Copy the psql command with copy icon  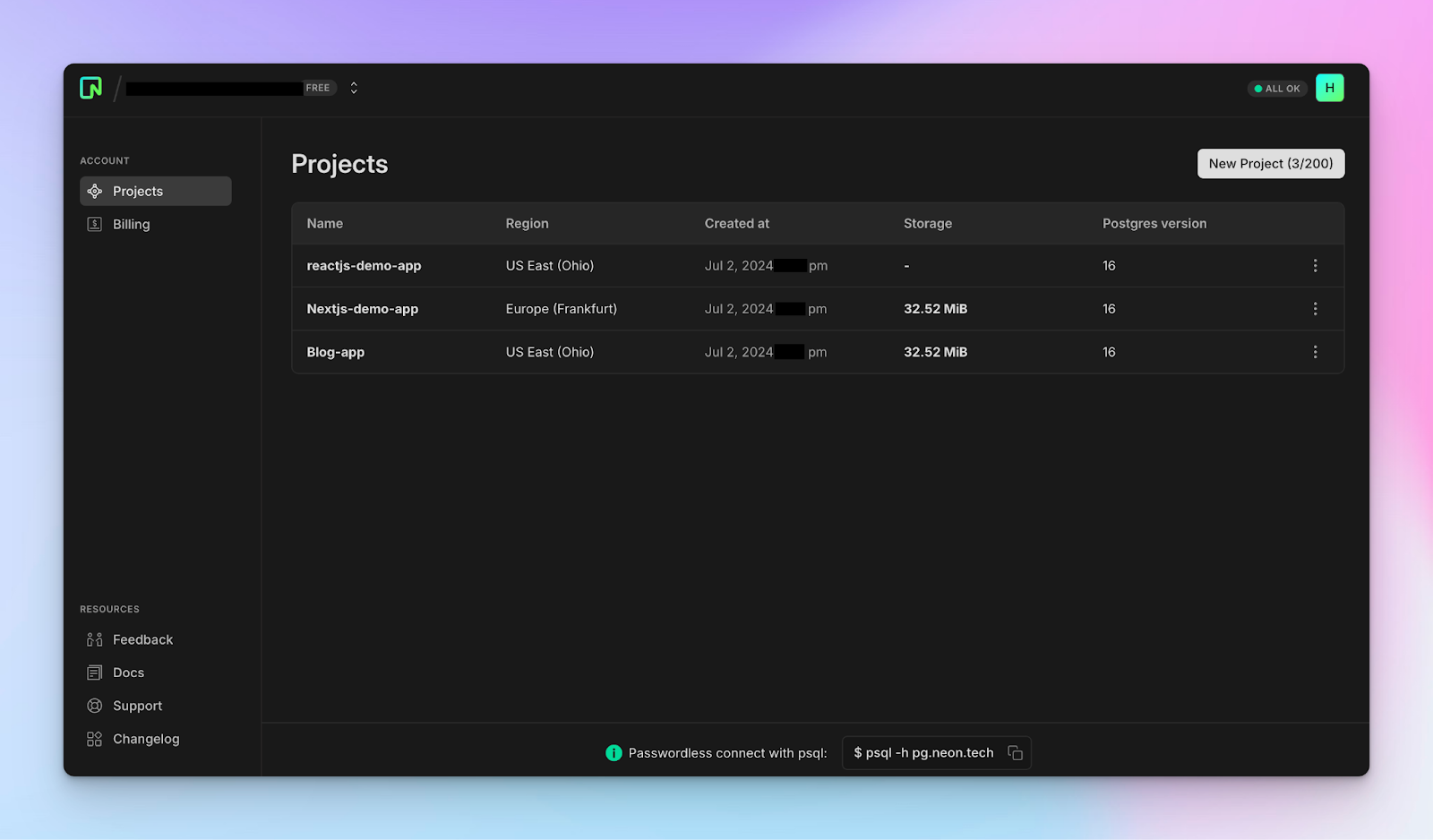(1015, 753)
